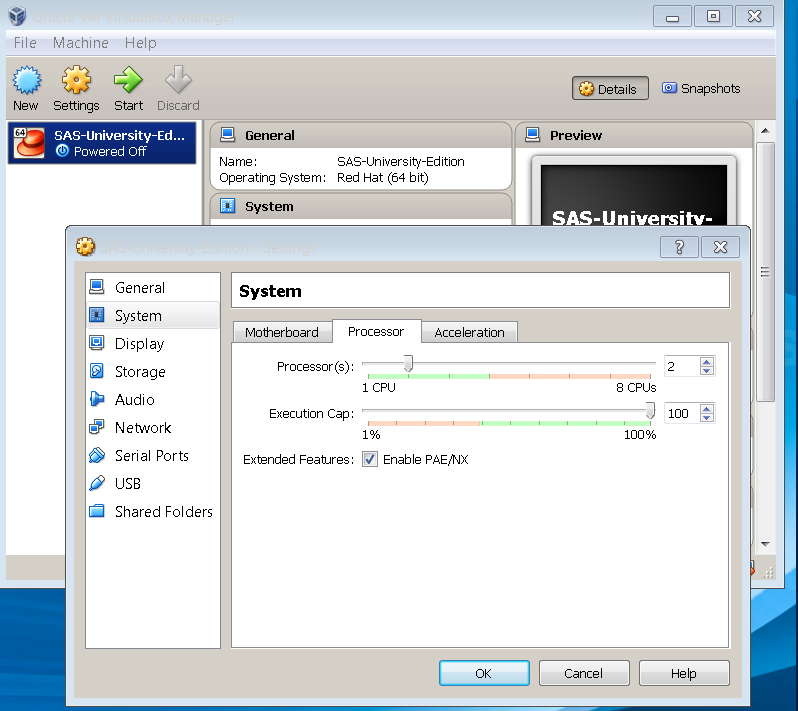Click OK to confirm settings
798x711 pixels.
(x=484, y=673)
